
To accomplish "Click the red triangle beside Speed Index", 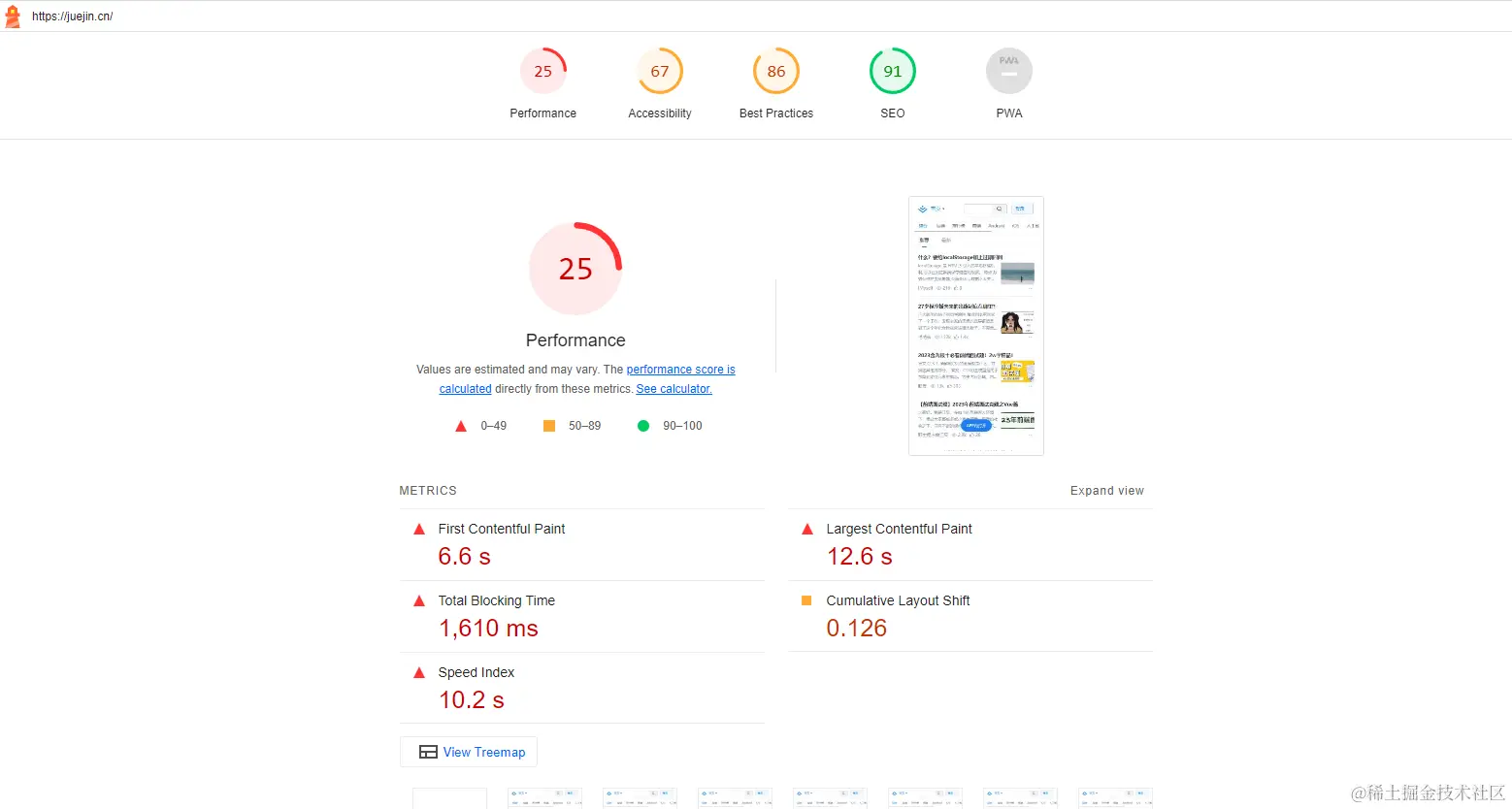I will coord(419,673).
